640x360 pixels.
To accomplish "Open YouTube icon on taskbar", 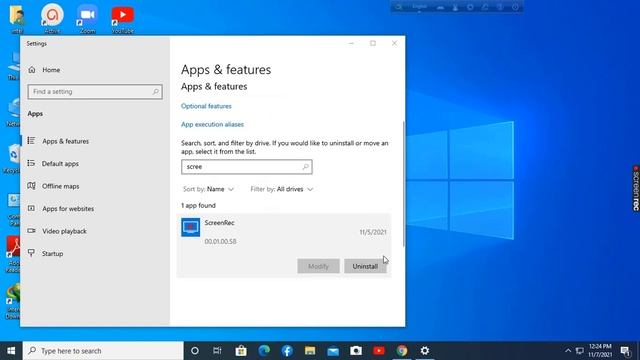I will (x=379, y=351).
